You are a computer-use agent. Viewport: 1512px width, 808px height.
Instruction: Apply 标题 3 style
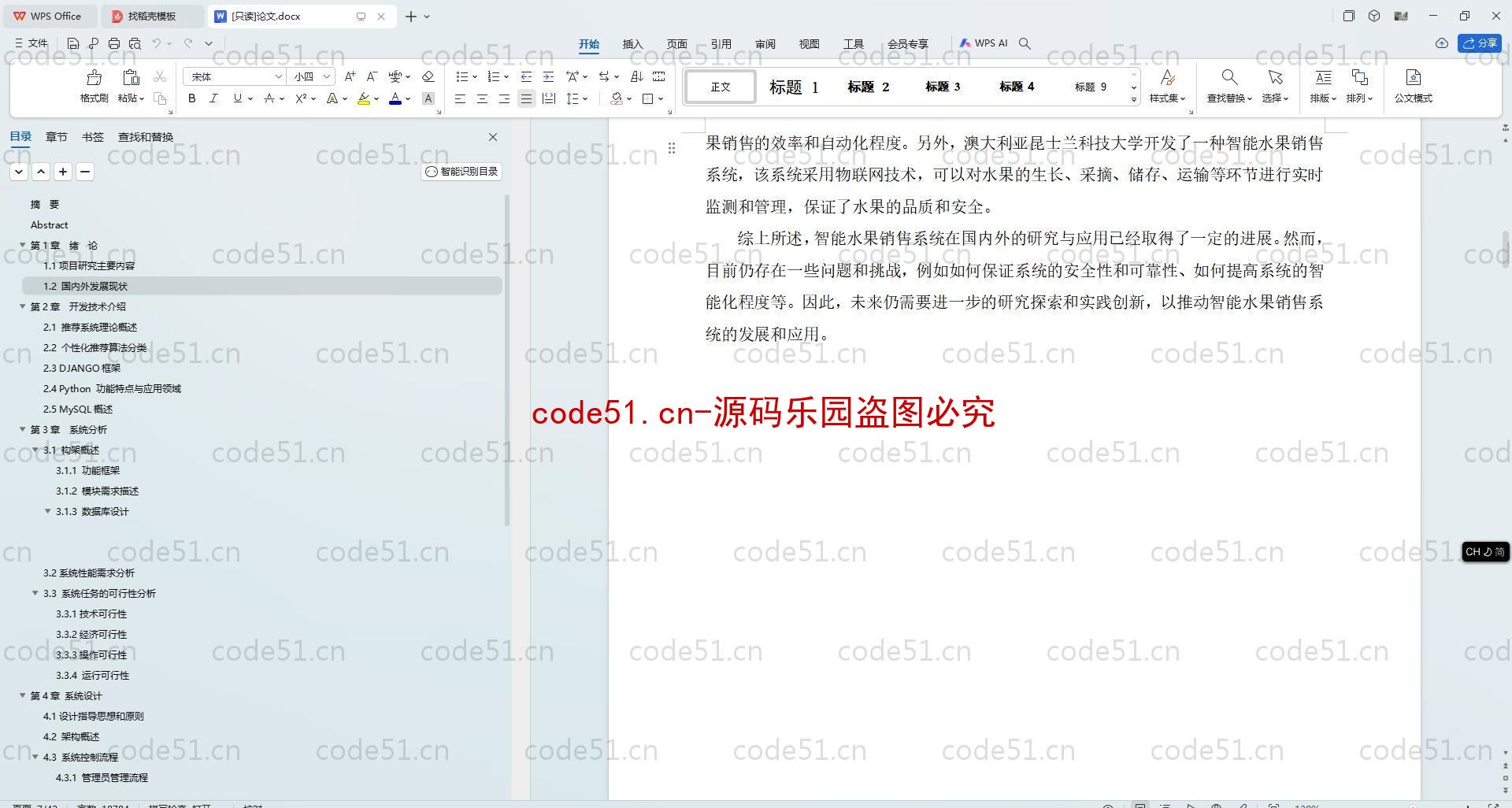[x=943, y=87]
